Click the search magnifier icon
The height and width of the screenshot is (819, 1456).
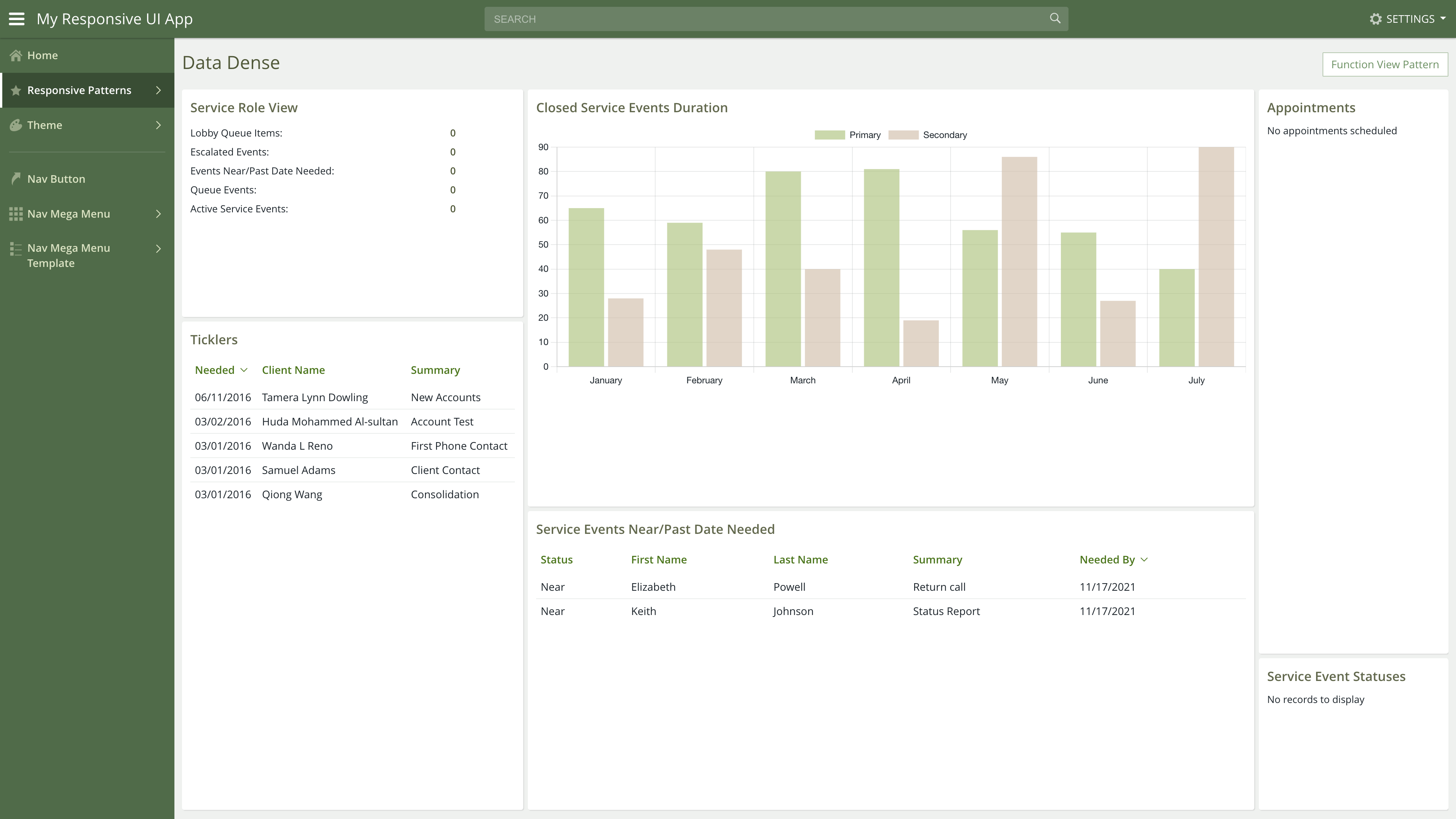click(x=1055, y=19)
